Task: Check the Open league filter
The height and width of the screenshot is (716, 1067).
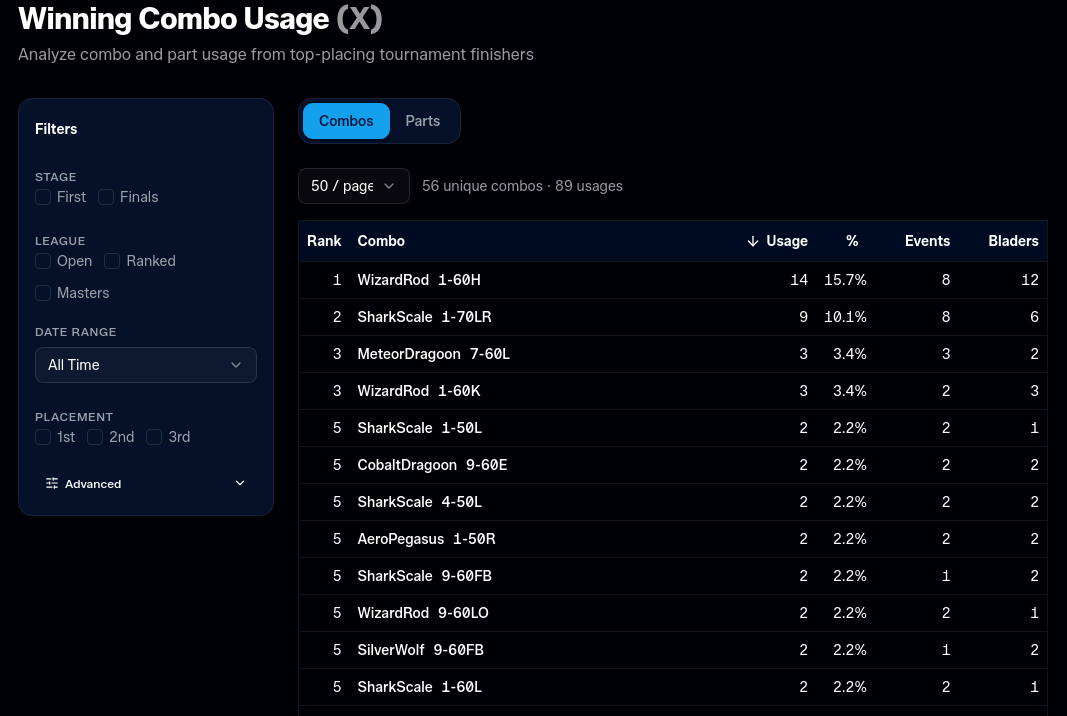Action: [43, 261]
